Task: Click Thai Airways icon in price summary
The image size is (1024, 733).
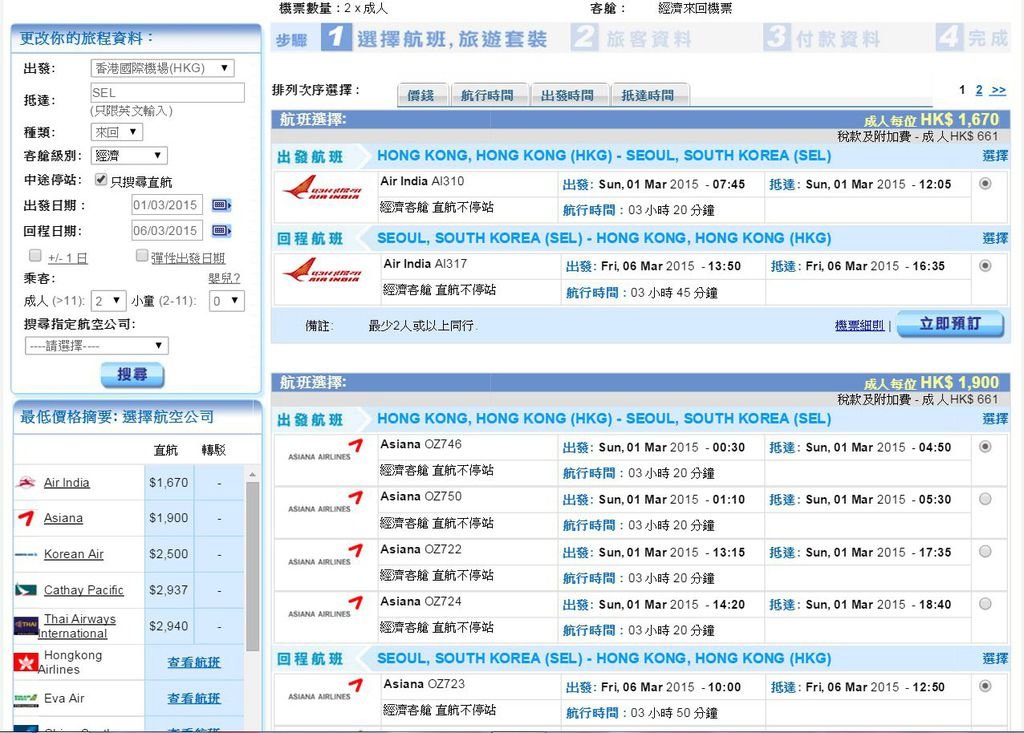Action: click(26, 625)
